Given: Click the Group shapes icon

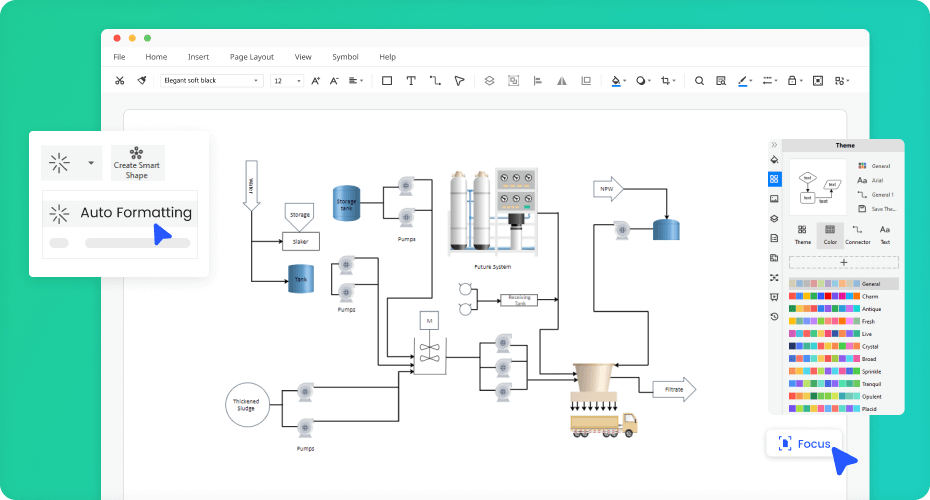Looking at the screenshot, I should coord(514,81).
